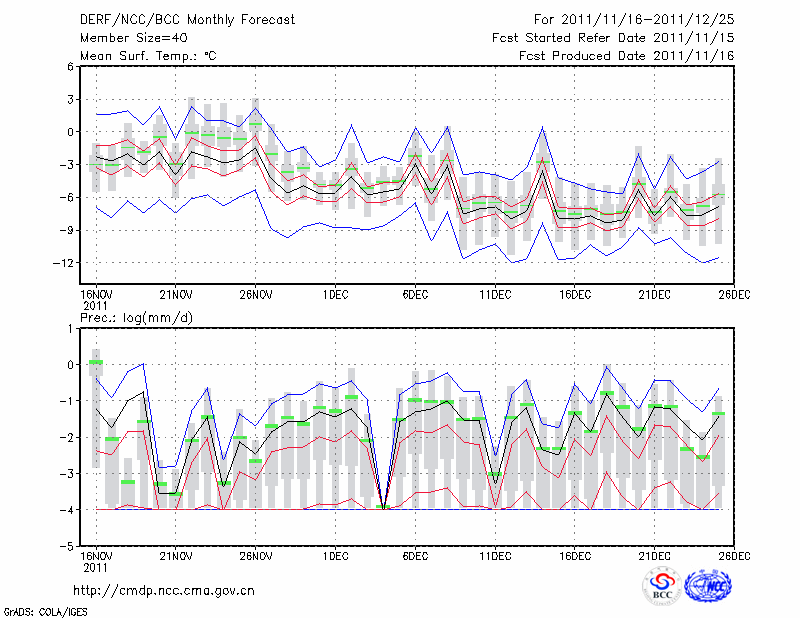Click the blue NCC globe logo
Screen dimensions: 800x618
708,587
